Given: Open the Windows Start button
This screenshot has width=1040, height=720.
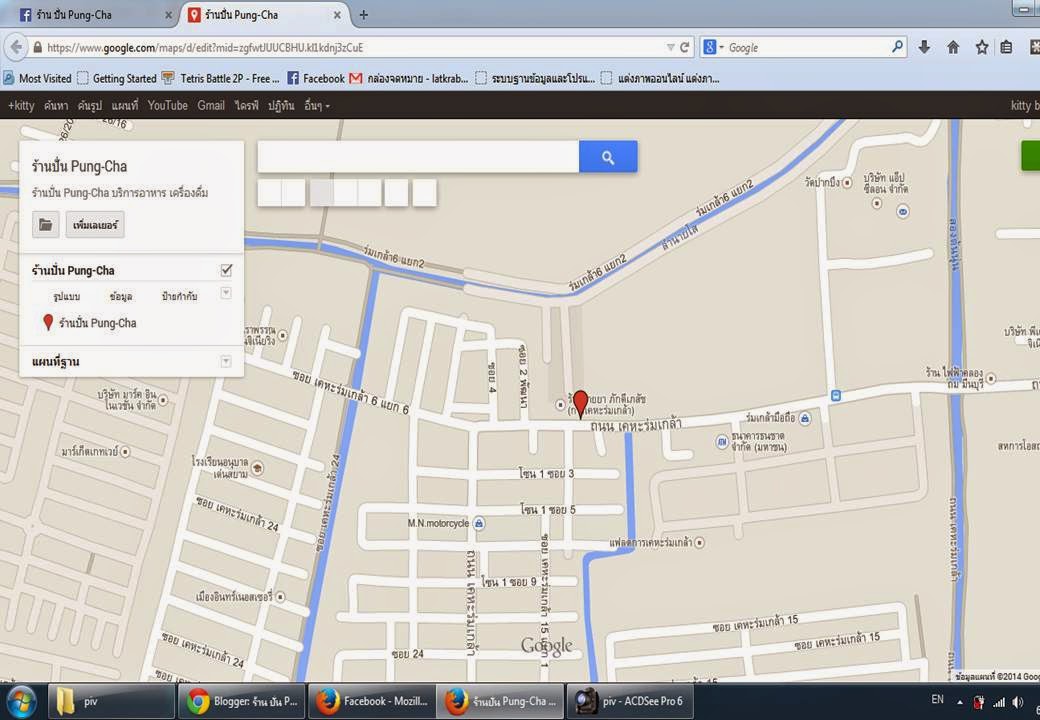Looking at the screenshot, I should point(21,701).
